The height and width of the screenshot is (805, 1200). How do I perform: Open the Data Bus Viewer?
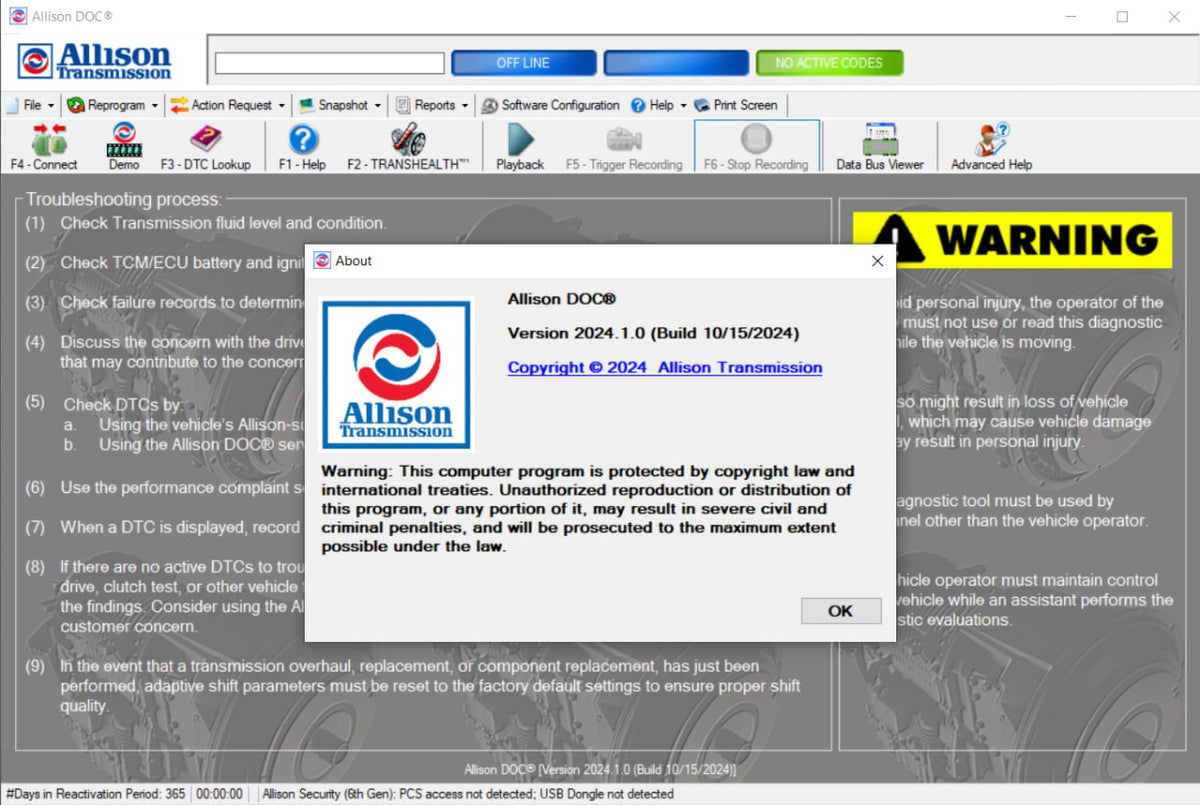point(878,145)
